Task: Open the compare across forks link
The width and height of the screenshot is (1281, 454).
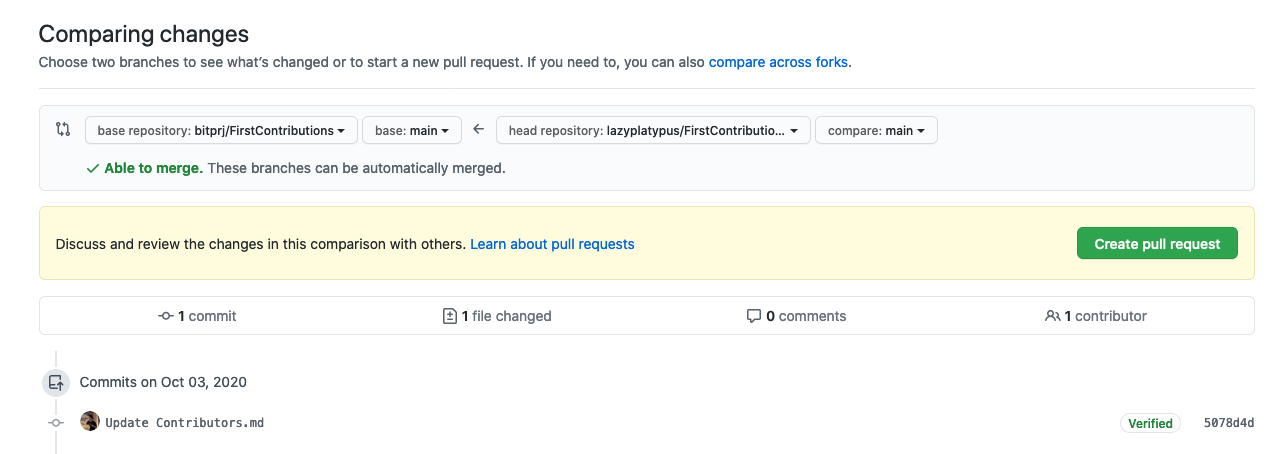Action: click(778, 62)
